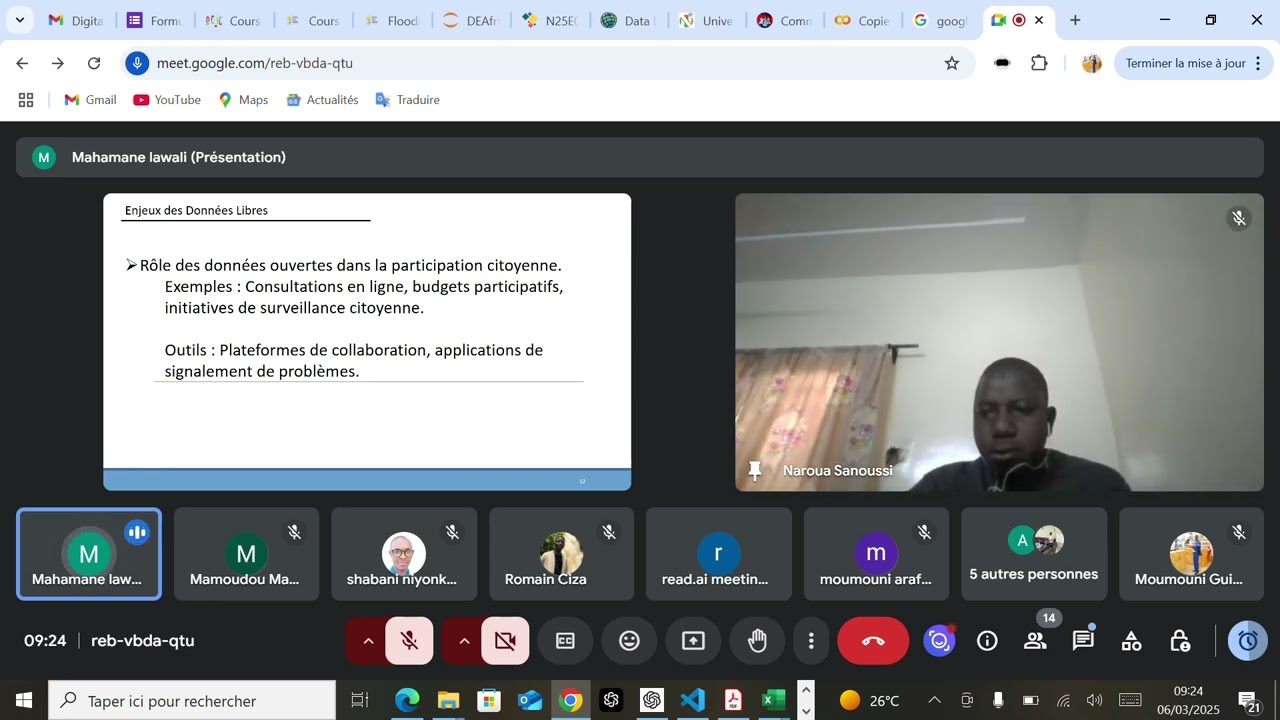This screenshot has width=1280, height=720.
Task: Open the Gemini companion icon
Action: [x=939, y=641]
